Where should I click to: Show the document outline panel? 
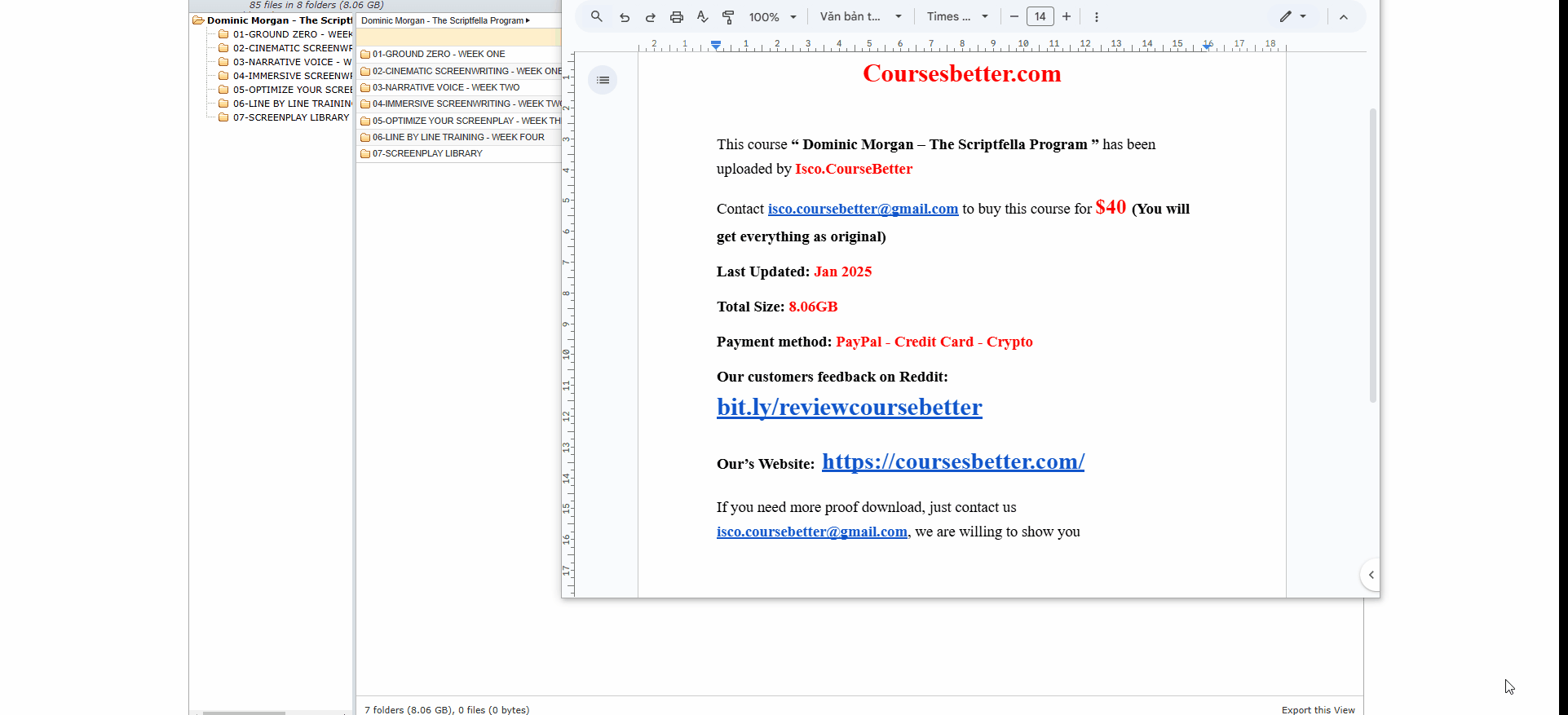coord(603,80)
